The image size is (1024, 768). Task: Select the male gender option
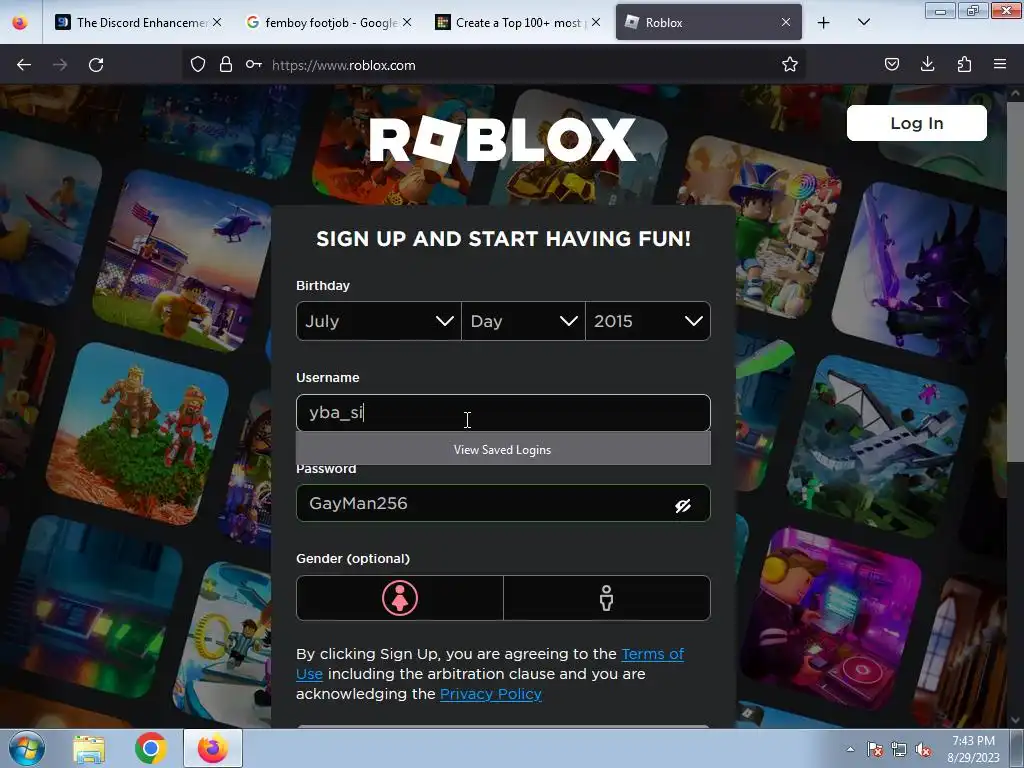click(607, 598)
